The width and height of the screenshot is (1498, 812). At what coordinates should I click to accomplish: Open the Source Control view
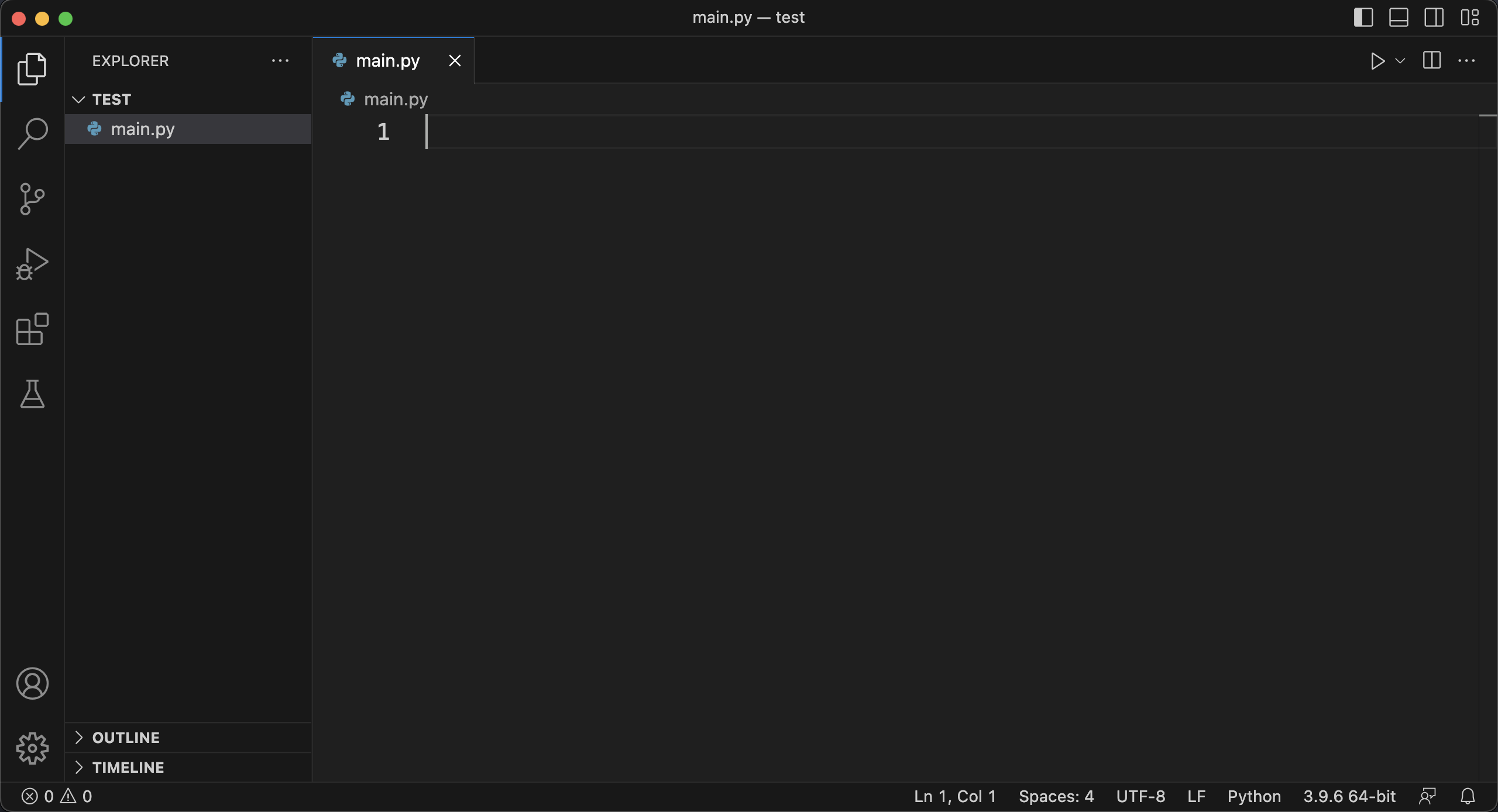point(32,199)
